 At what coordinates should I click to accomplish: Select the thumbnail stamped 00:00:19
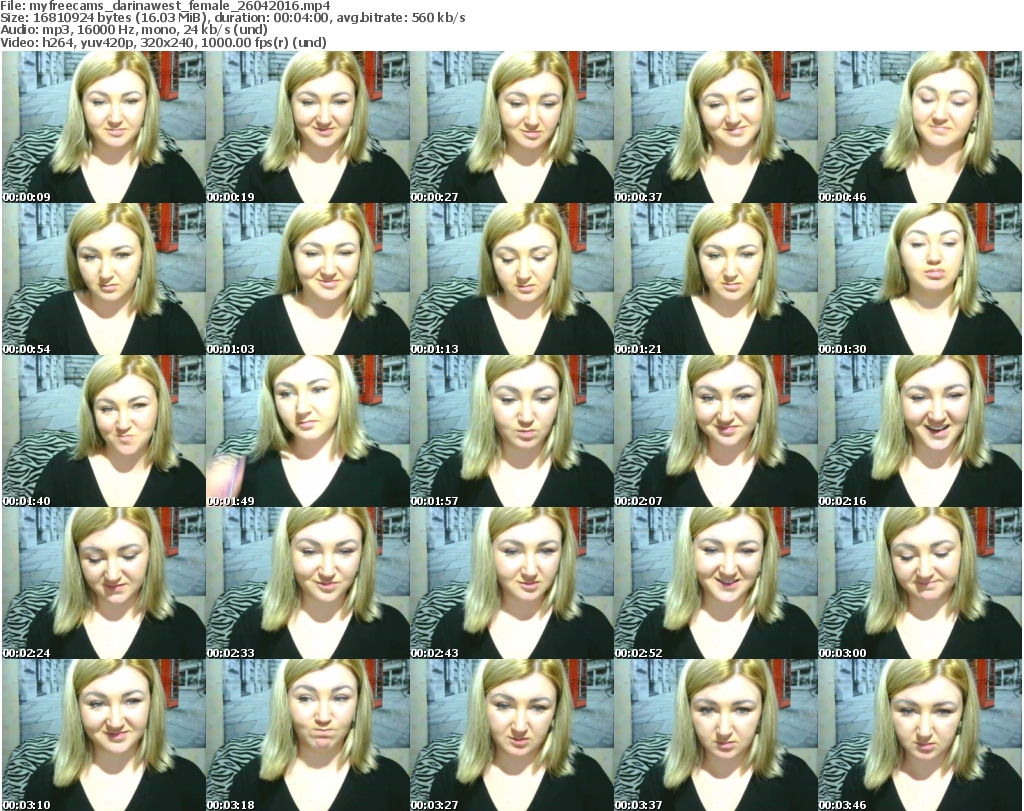[x=308, y=127]
